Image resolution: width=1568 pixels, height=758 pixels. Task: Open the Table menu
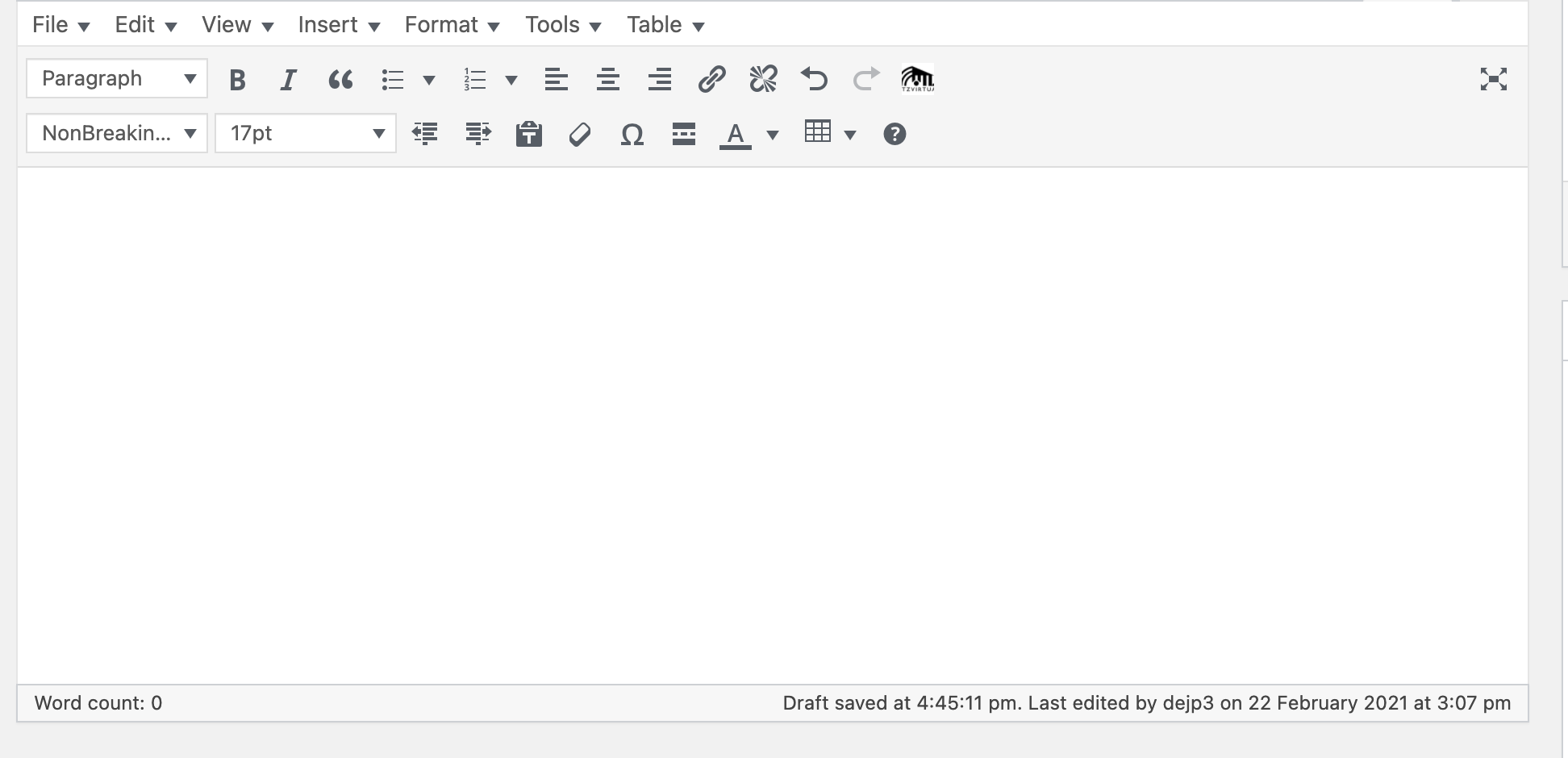pos(665,25)
